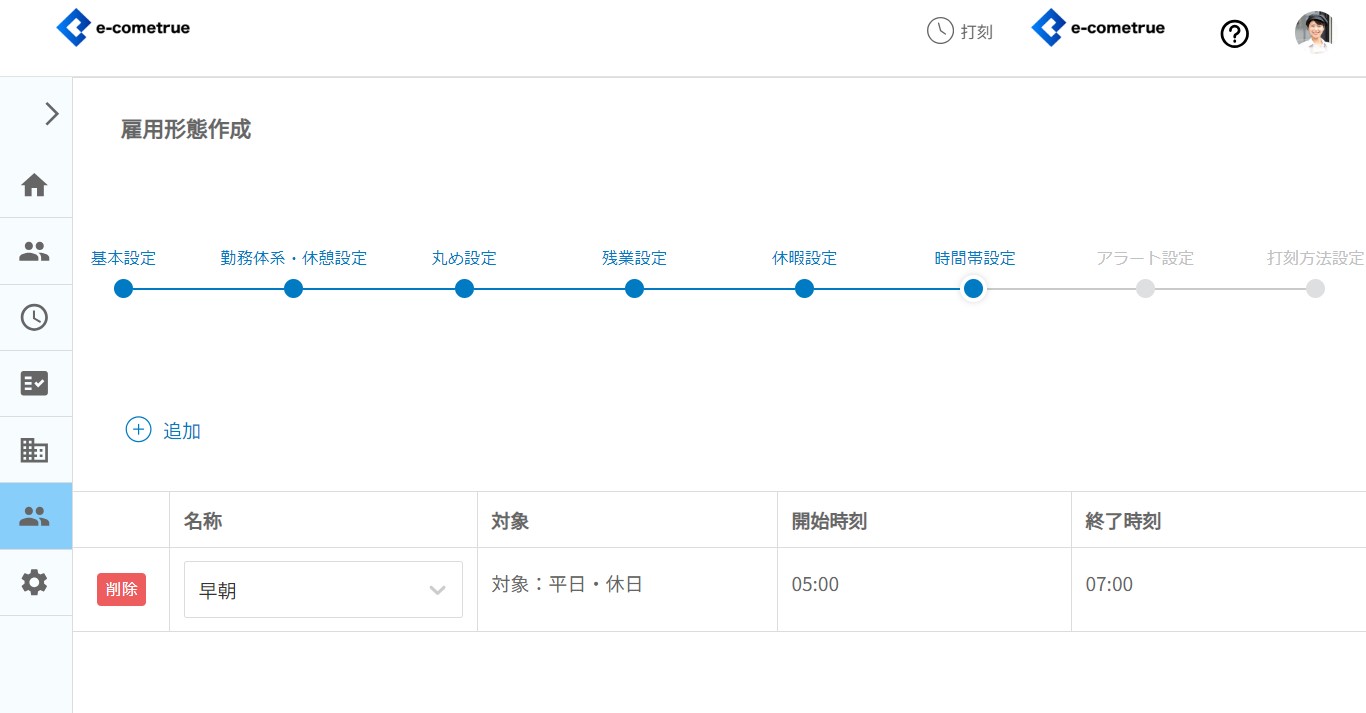Open the settings gear in sidebar
This screenshot has width=1366, height=713.
pos(35,582)
